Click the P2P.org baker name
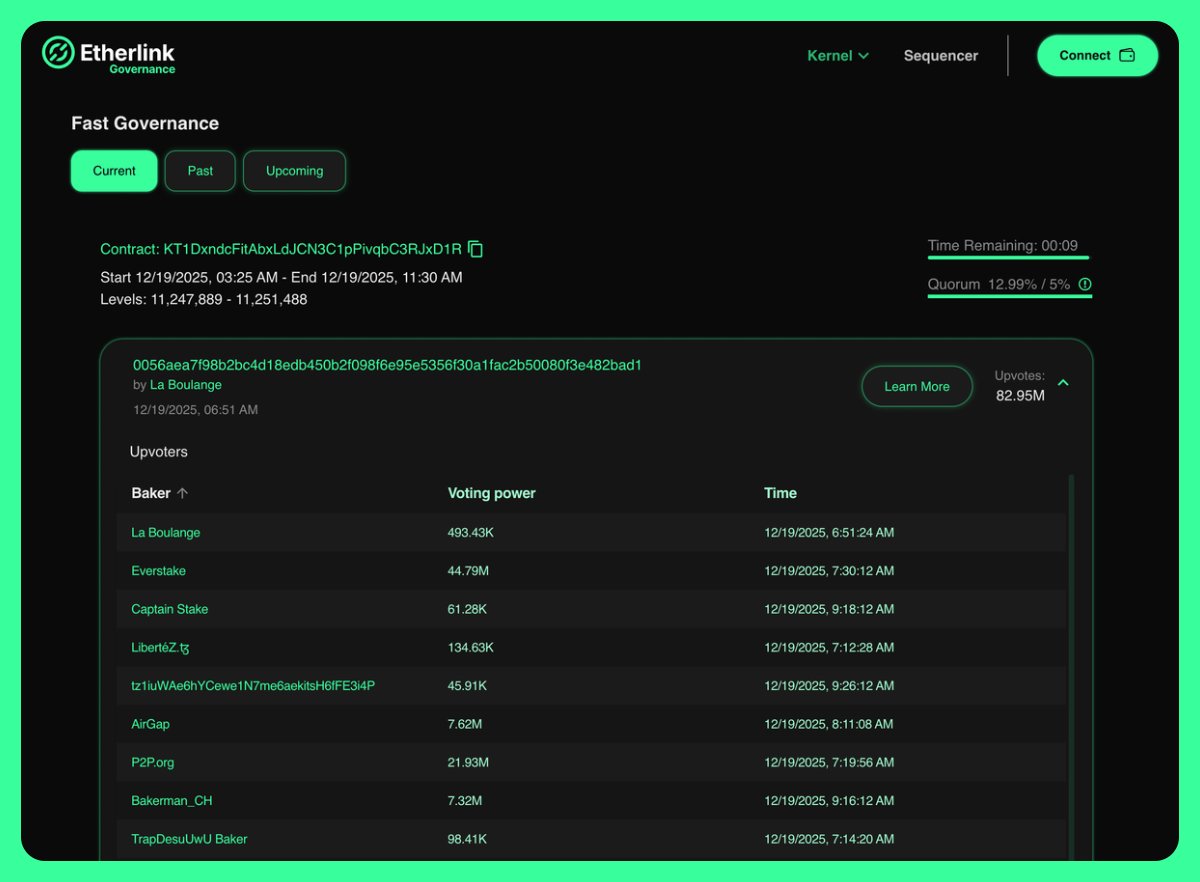The height and width of the screenshot is (882, 1200). coord(152,762)
